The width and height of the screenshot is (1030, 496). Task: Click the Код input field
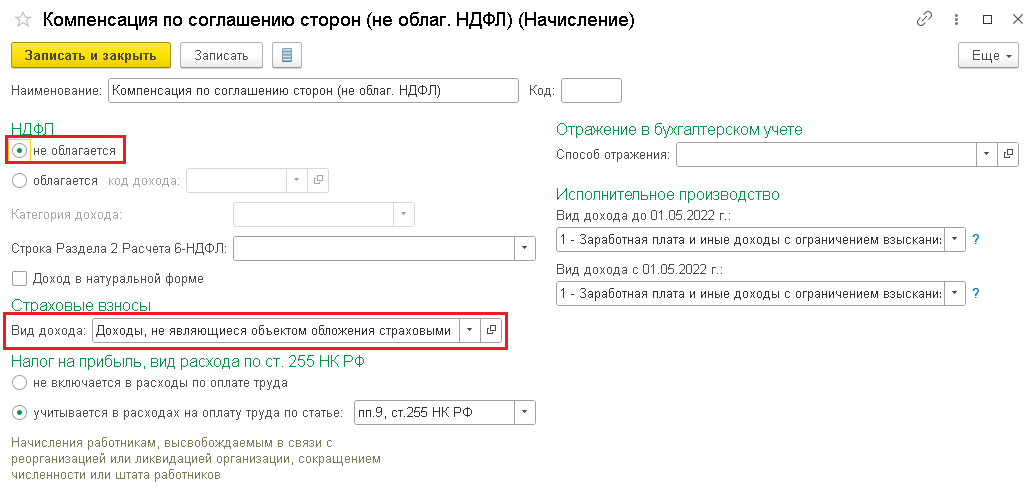(591, 91)
